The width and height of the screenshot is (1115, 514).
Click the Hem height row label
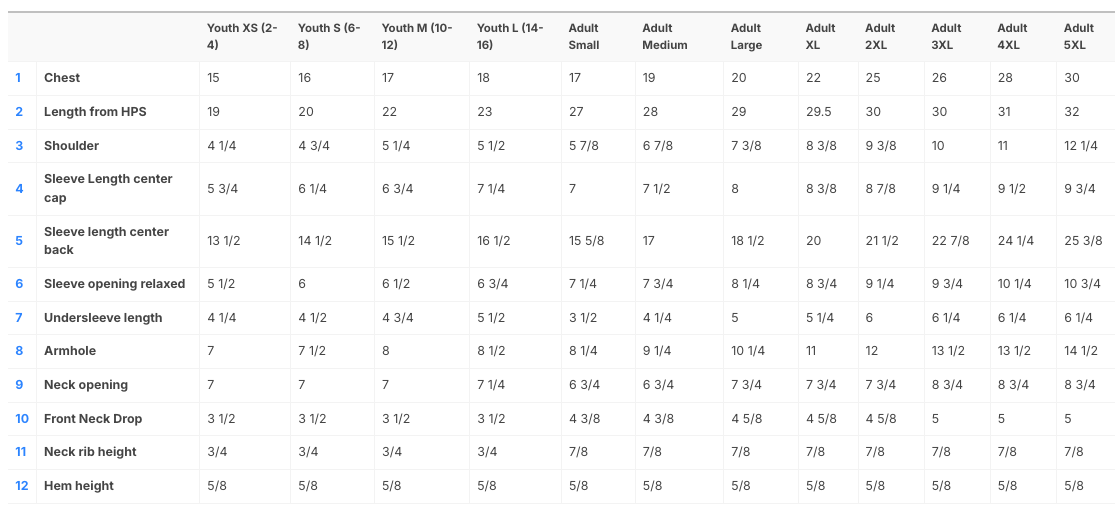[x=79, y=486]
